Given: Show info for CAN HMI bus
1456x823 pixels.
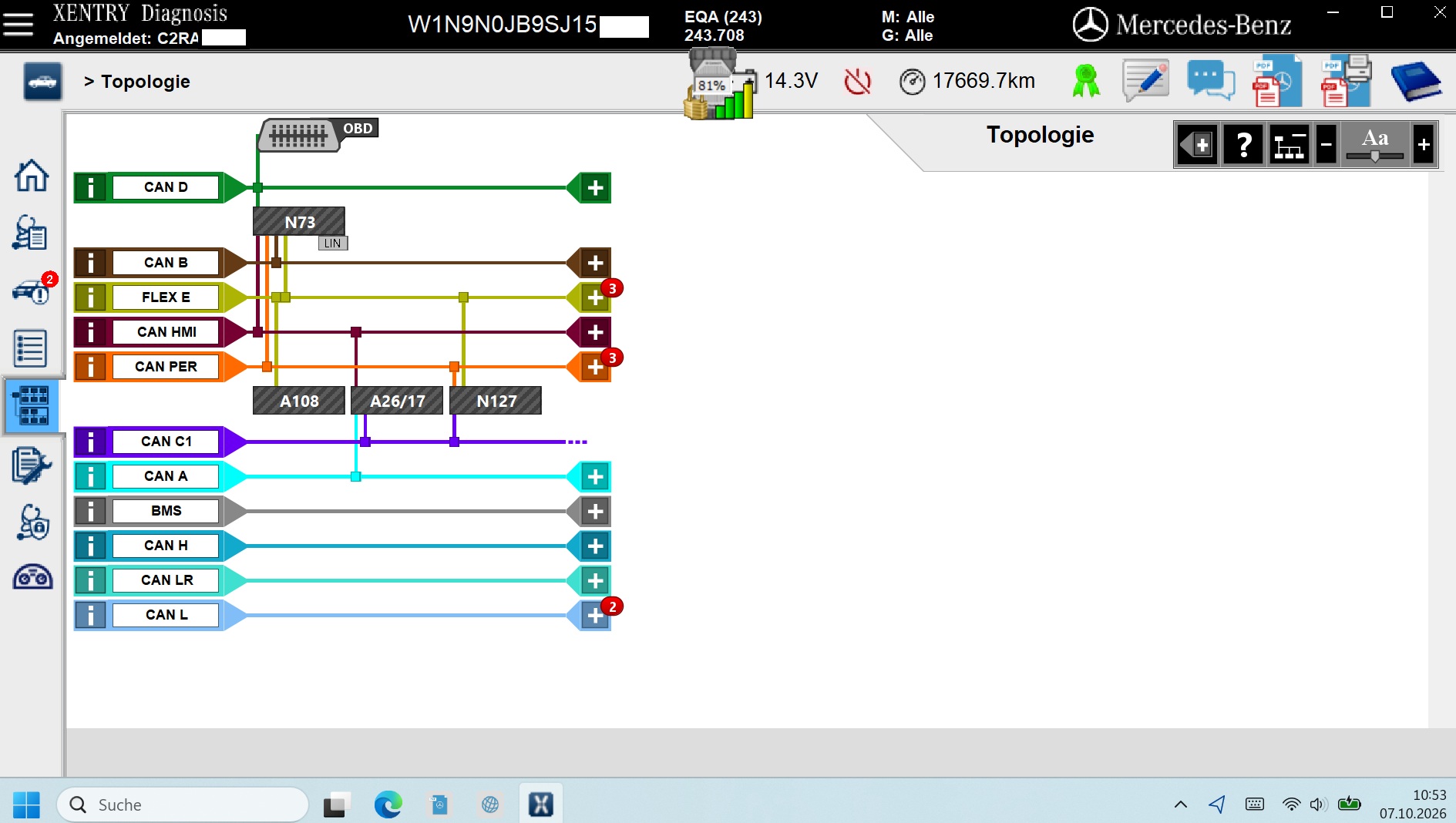Looking at the screenshot, I should click(x=91, y=332).
